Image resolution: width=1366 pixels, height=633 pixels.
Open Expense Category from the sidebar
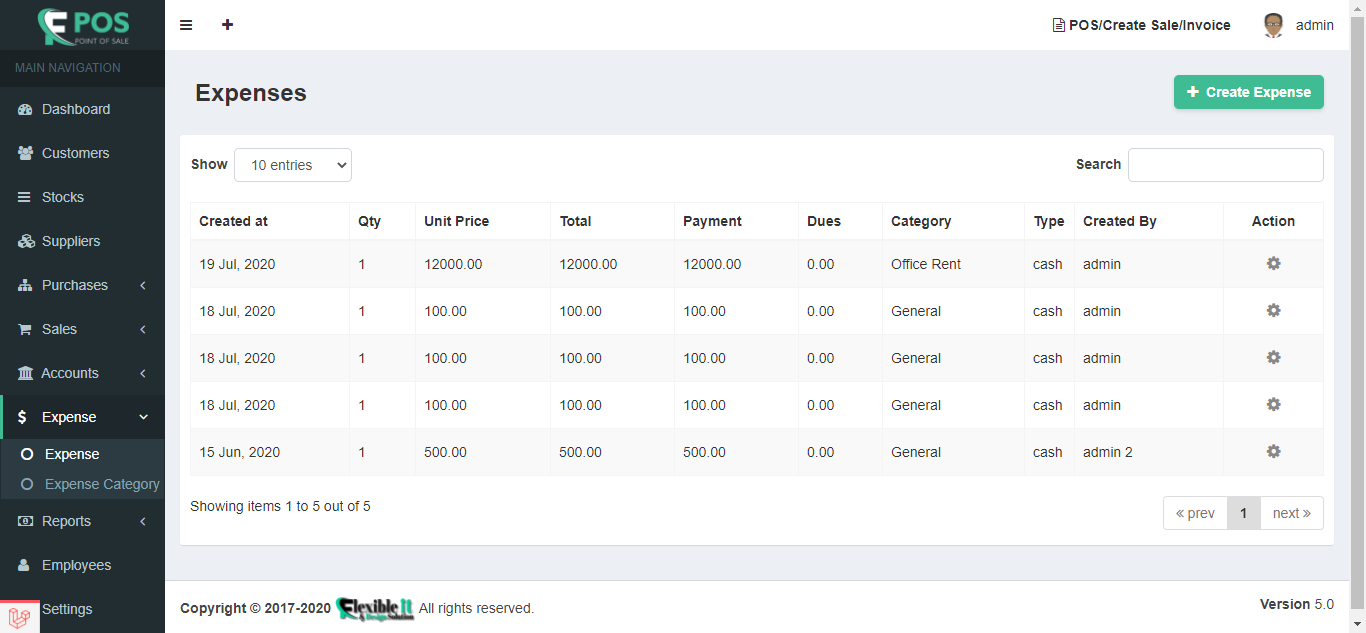[x=101, y=483]
